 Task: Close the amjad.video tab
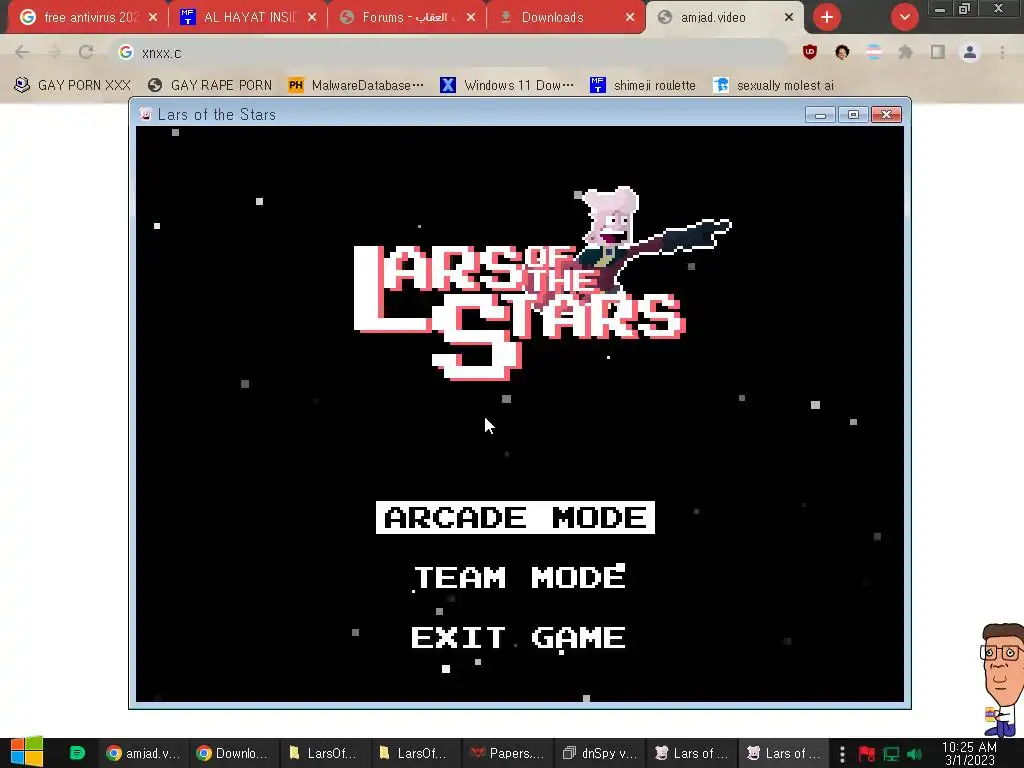click(789, 18)
